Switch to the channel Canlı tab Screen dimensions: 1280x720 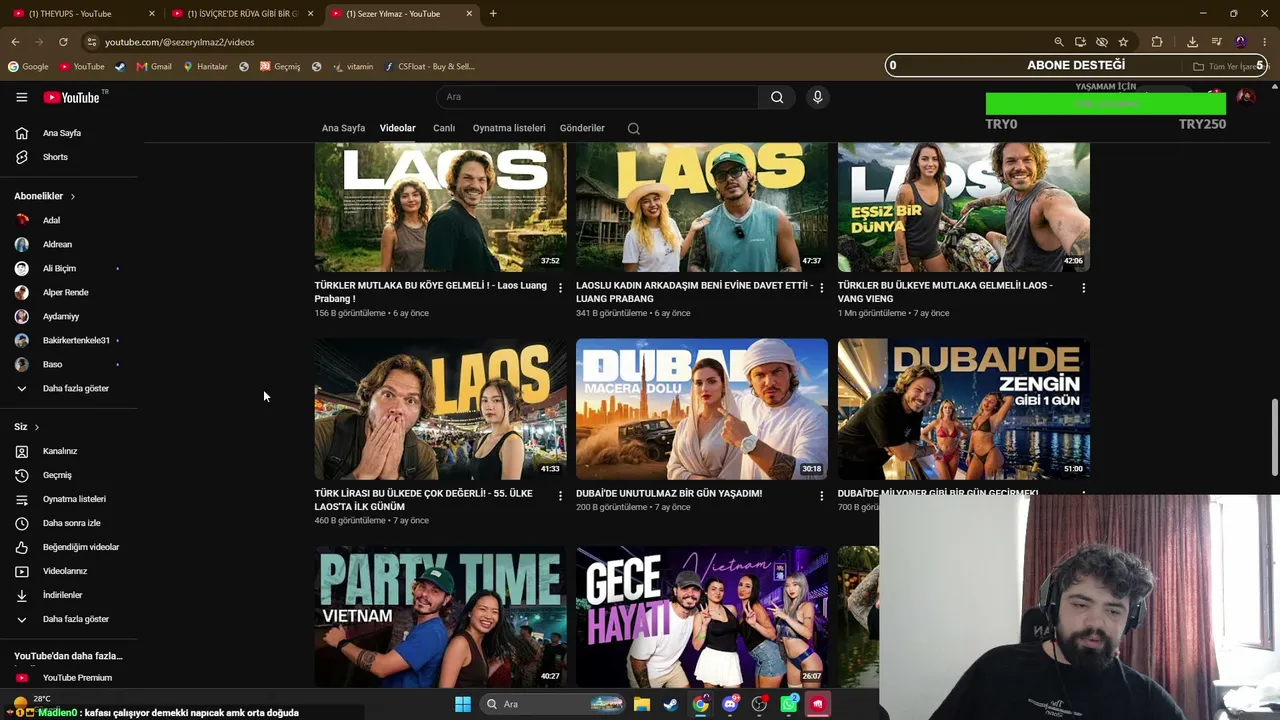pos(444,128)
